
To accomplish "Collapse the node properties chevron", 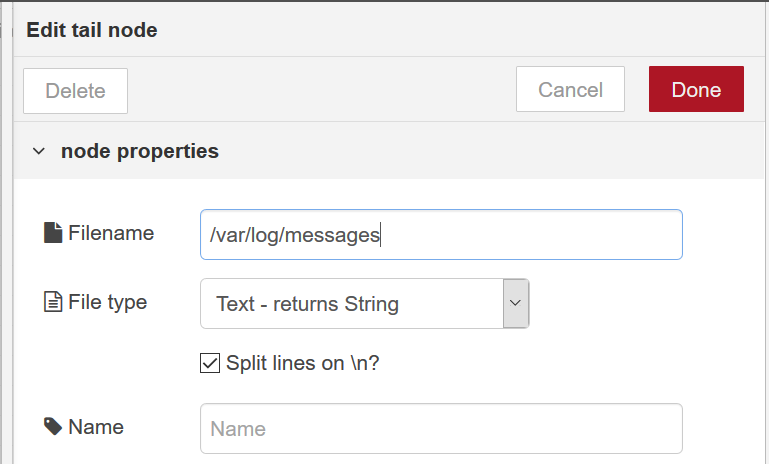I will pos(39,151).
